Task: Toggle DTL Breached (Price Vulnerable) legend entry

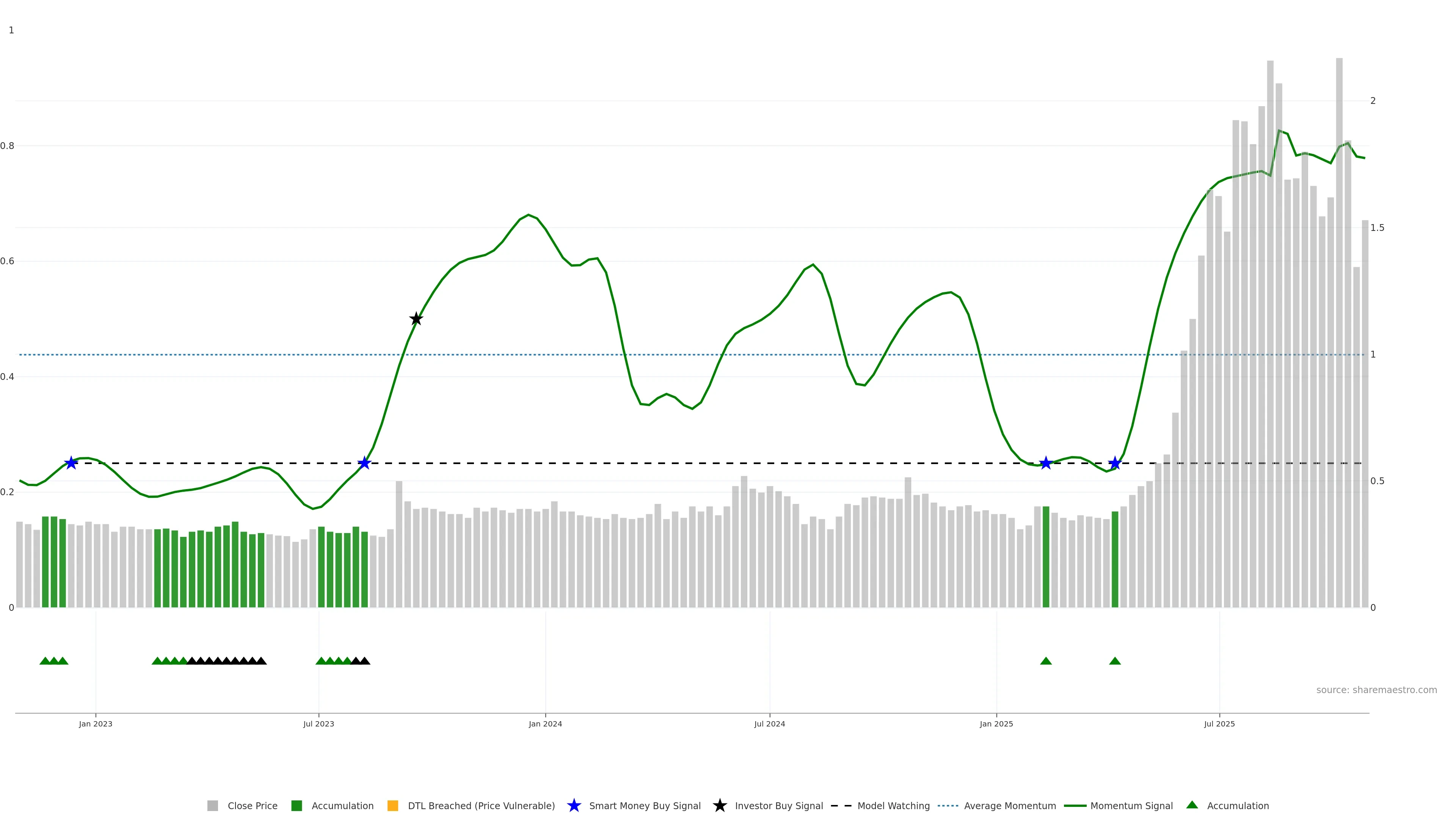Action: coord(481,806)
